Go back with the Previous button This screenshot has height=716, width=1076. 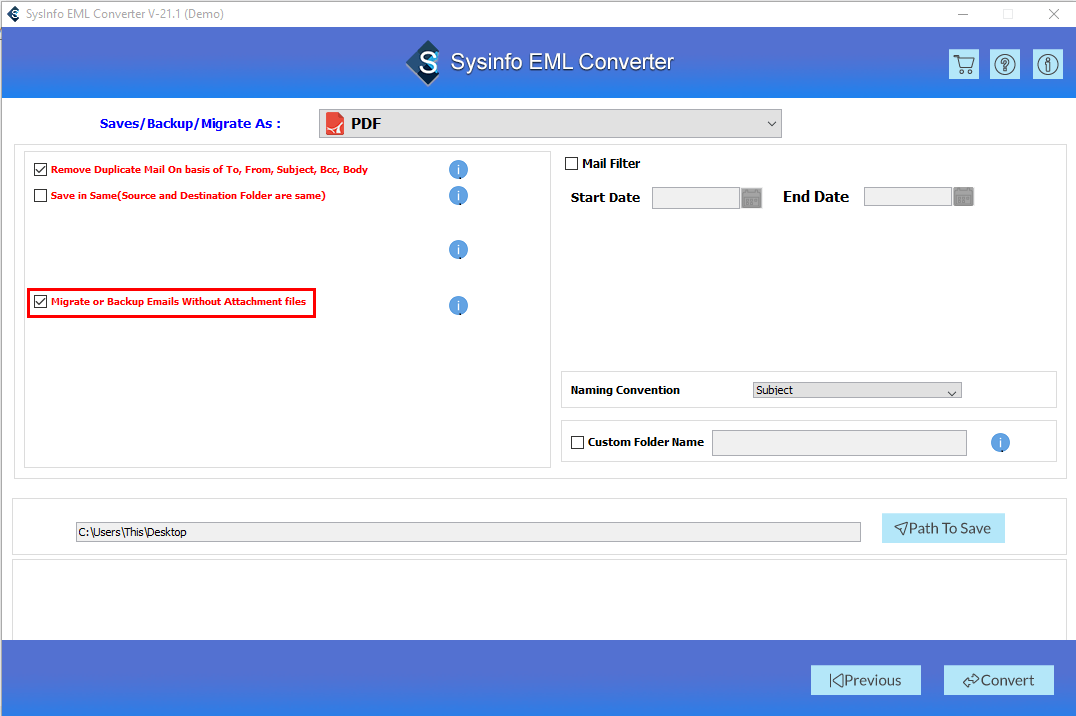point(865,680)
